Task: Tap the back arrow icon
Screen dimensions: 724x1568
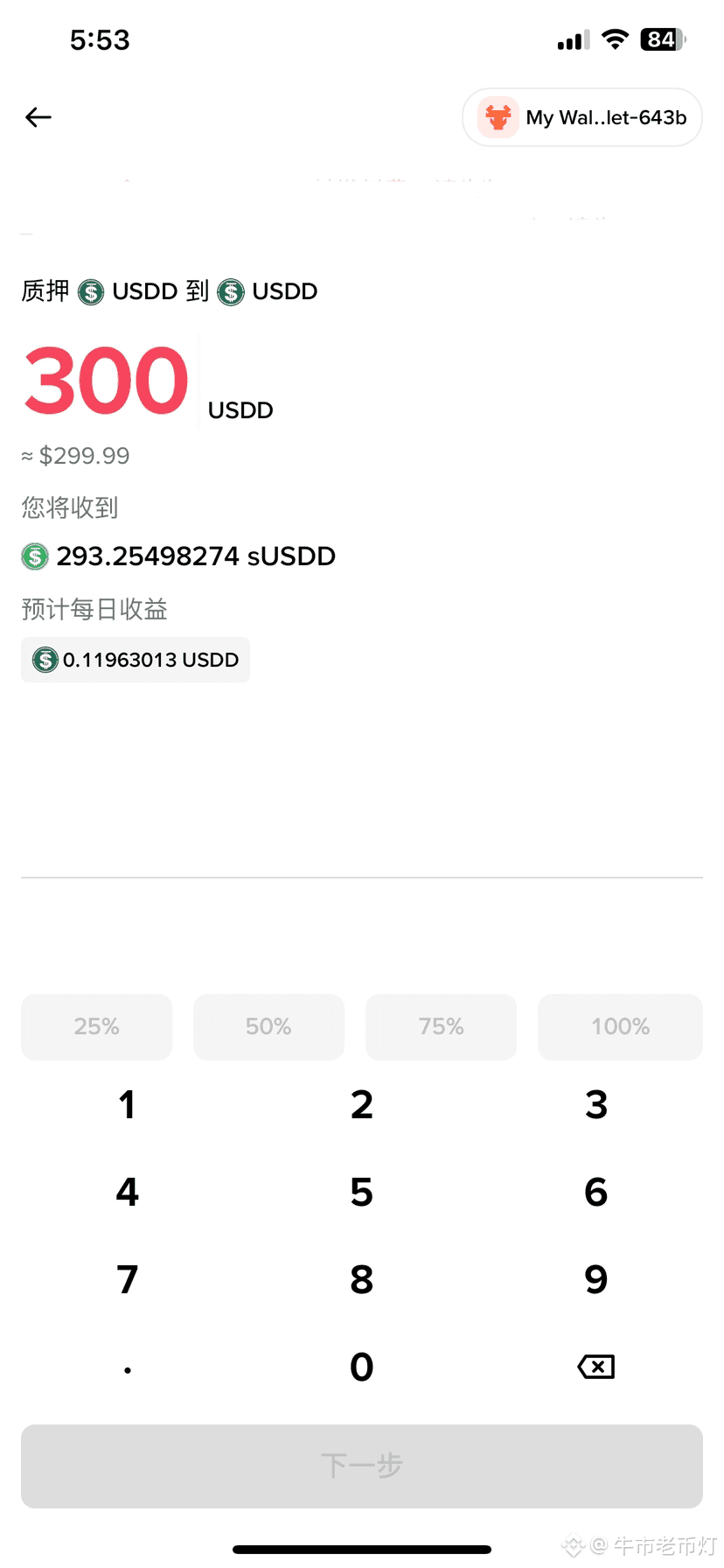Action: (x=38, y=117)
